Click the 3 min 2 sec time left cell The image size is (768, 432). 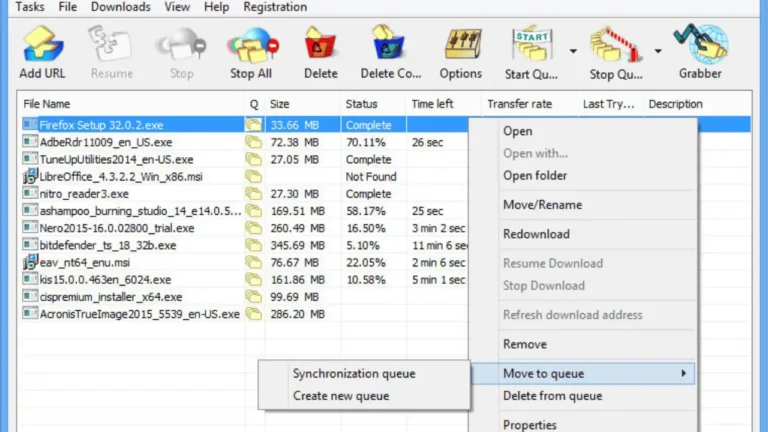pyautogui.click(x=438, y=228)
